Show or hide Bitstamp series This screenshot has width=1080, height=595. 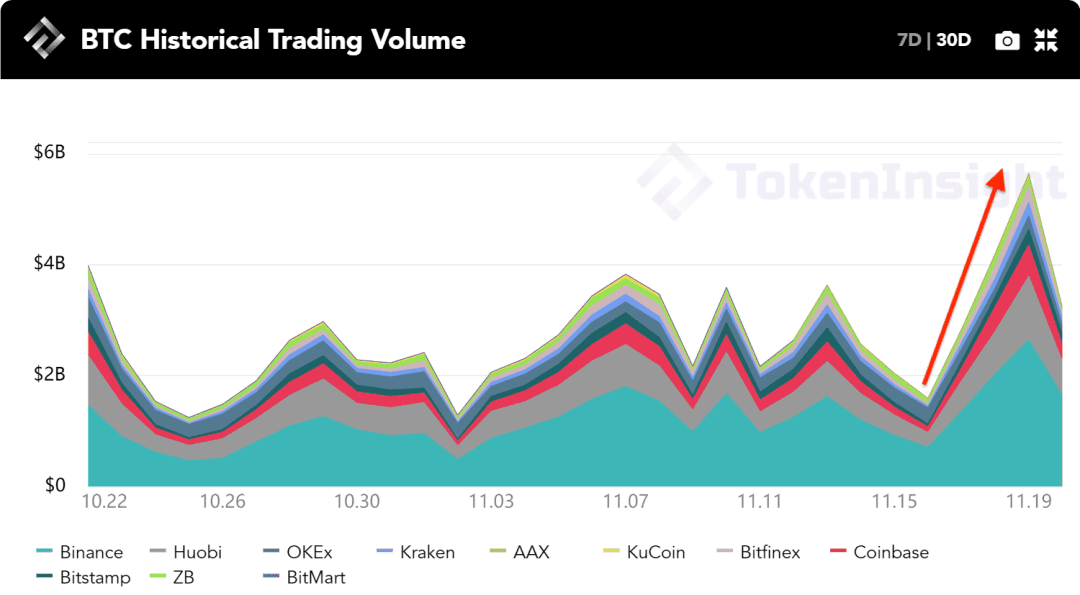coord(83,577)
